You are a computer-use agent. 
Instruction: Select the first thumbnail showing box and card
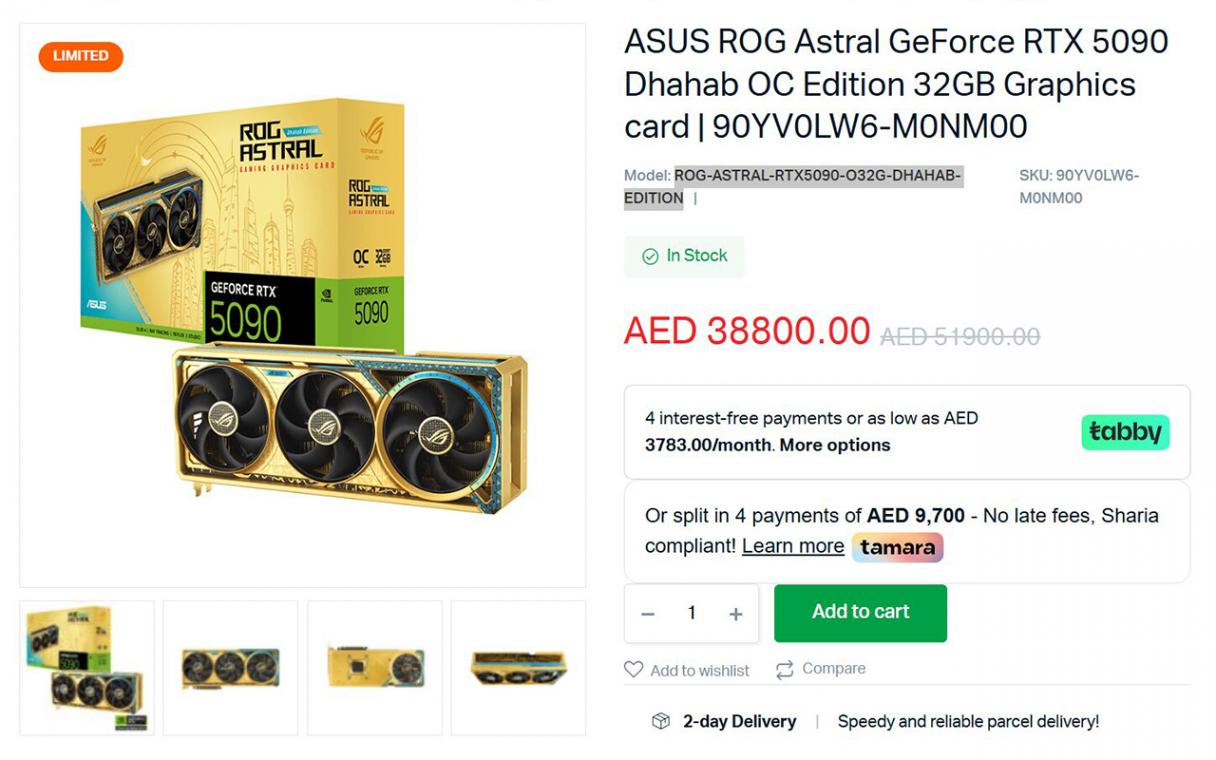(x=87, y=668)
